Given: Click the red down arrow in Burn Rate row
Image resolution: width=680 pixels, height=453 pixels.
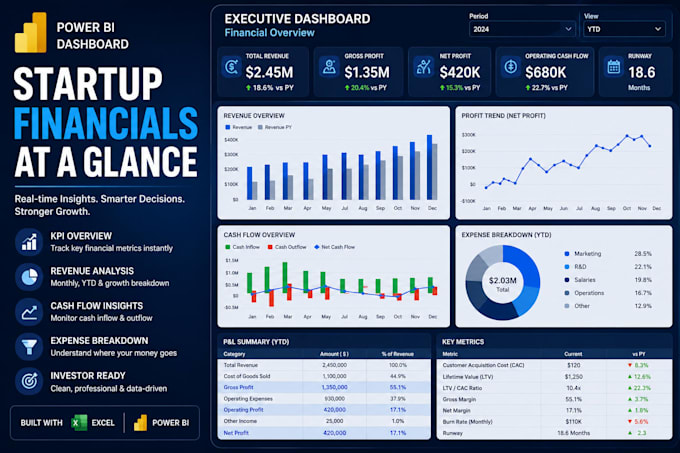Looking at the screenshot, I should click(630, 421).
